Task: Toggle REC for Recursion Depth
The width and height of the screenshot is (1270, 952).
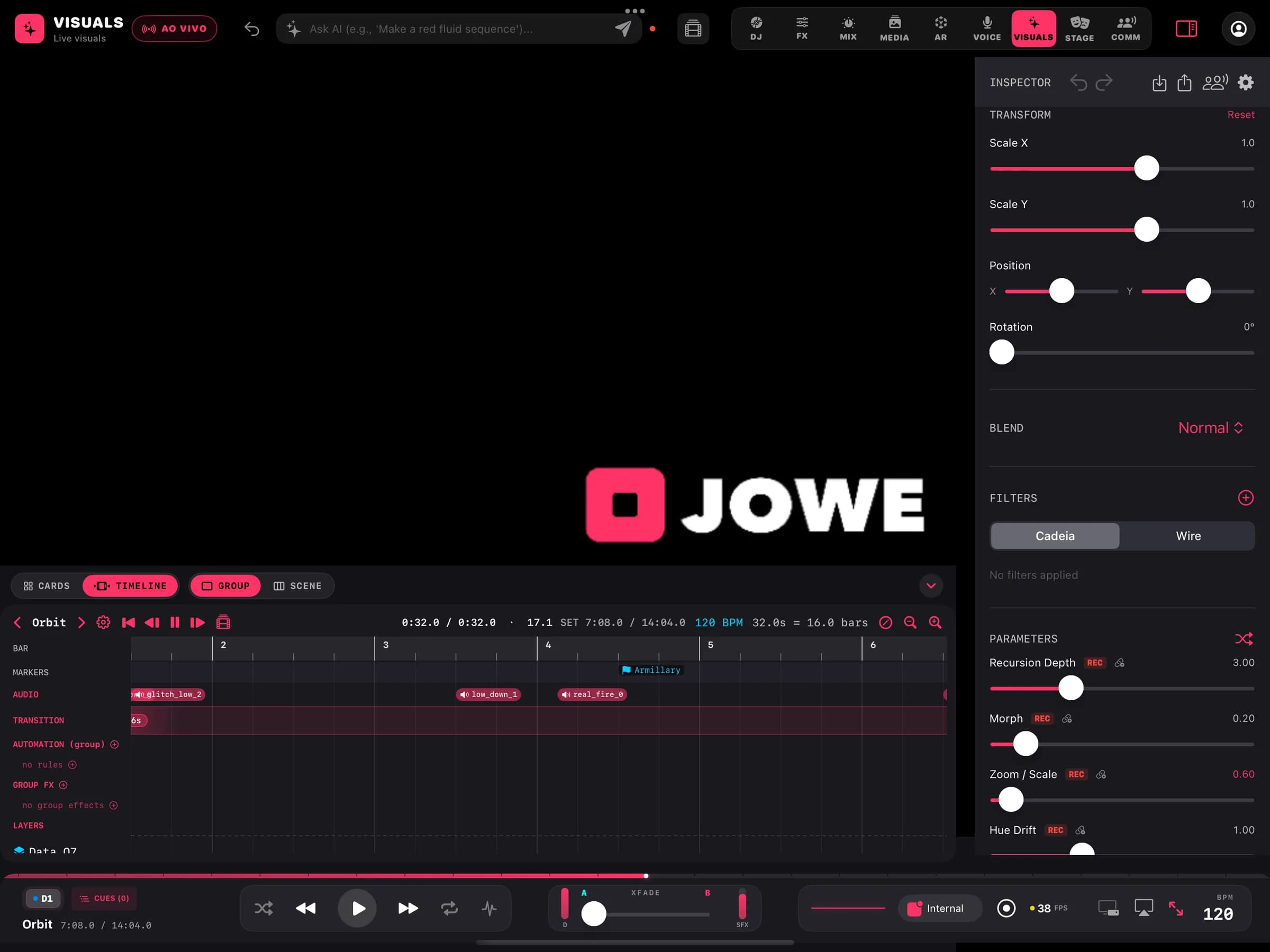Action: [1094, 663]
